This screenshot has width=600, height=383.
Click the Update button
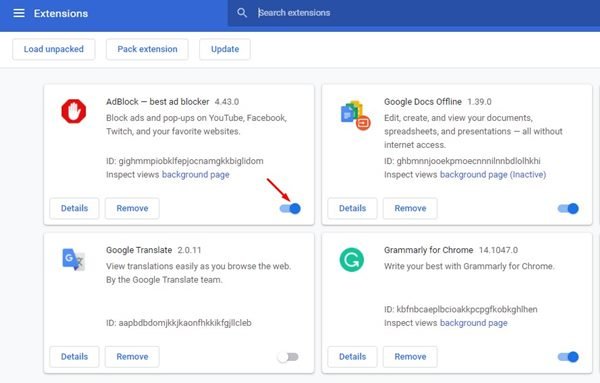tap(225, 49)
